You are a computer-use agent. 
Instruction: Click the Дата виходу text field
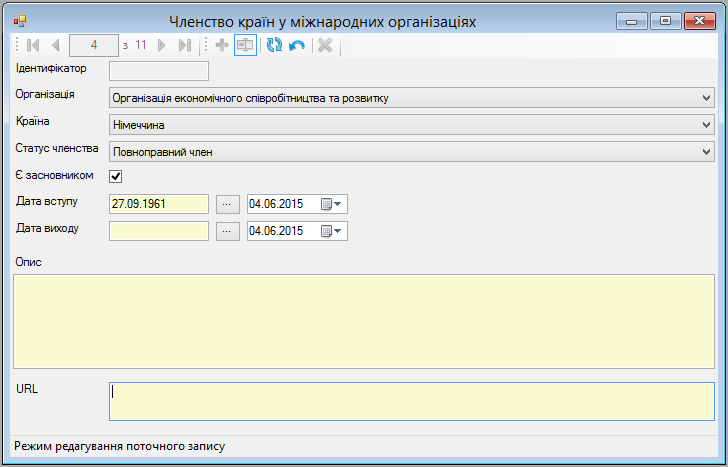click(x=159, y=231)
